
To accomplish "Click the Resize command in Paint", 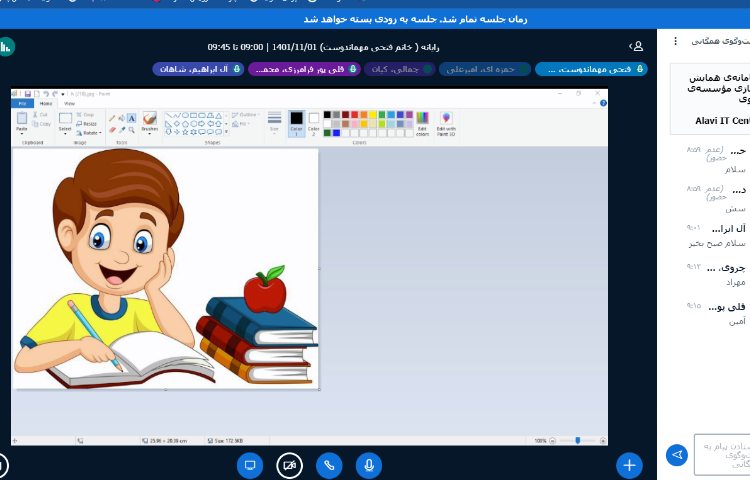I will [87, 124].
